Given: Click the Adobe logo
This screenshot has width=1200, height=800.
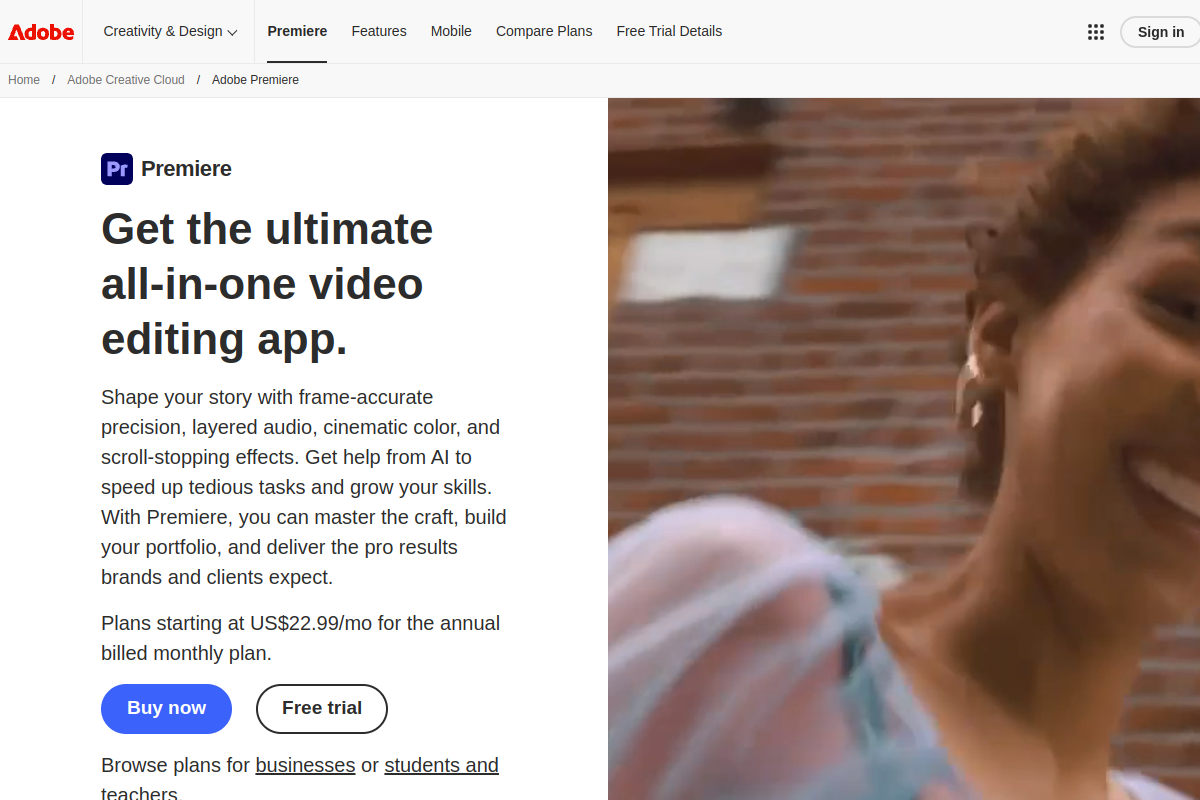Looking at the screenshot, I should [x=41, y=32].
